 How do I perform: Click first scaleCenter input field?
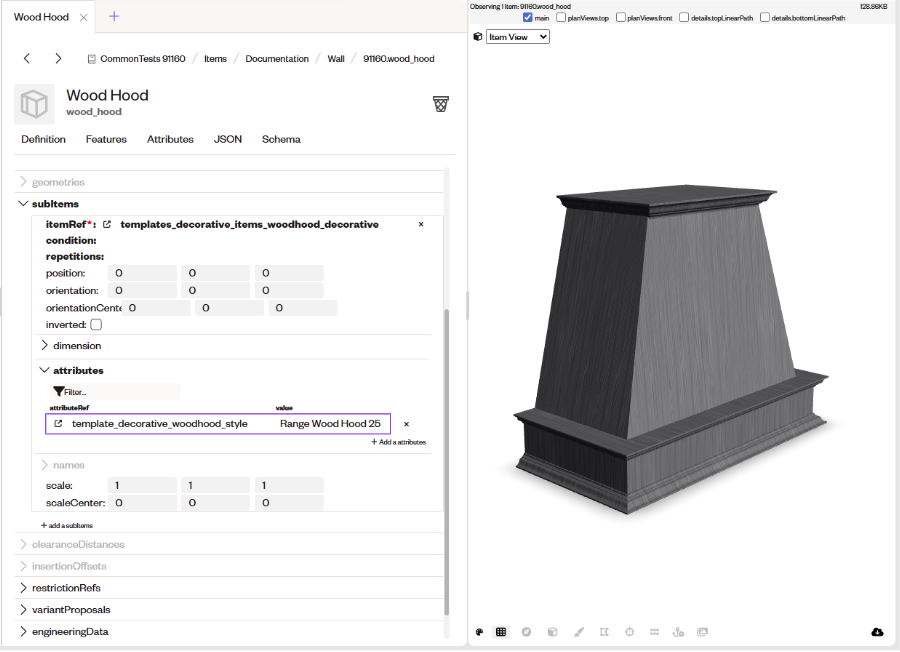pyautogui.click(x=142, y=503)
